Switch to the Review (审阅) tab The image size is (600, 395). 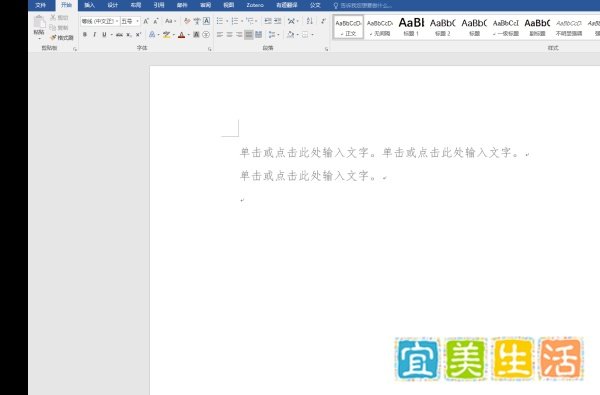pyautogui.click(x=205, y=5)
